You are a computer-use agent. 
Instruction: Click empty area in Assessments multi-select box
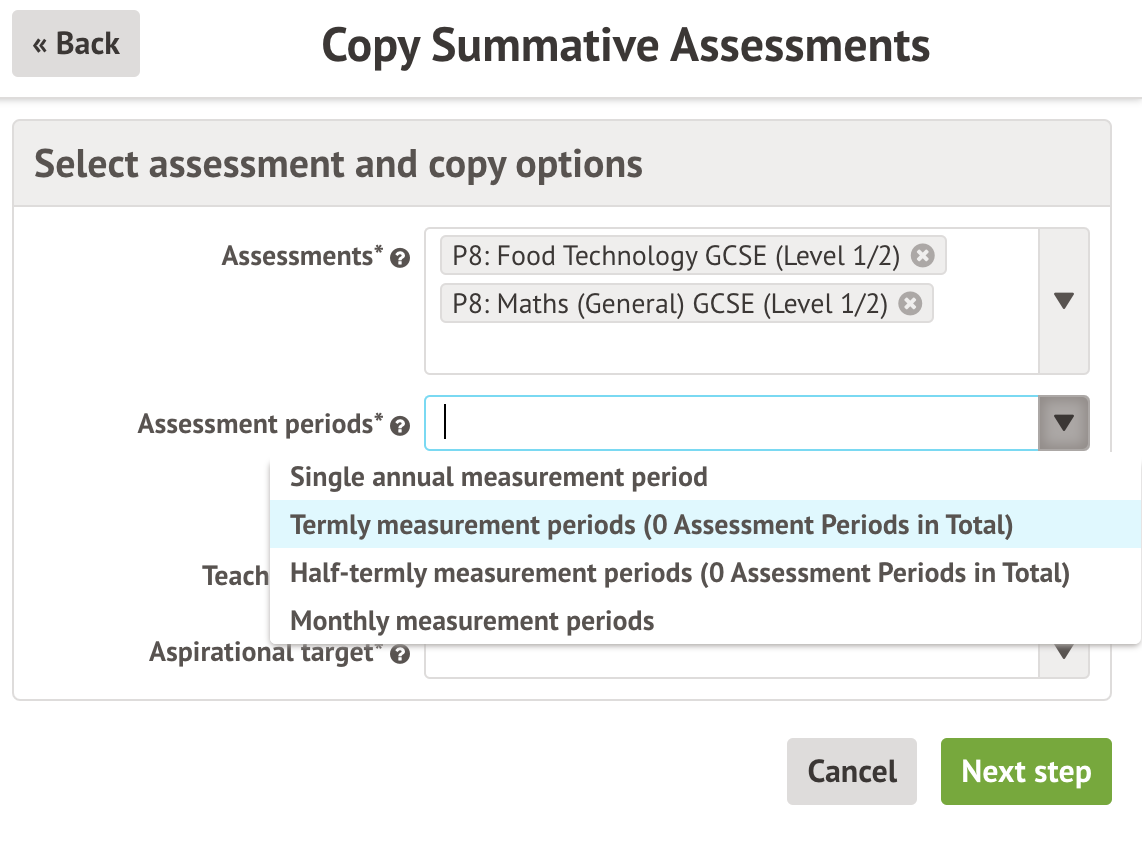point(730,350)
